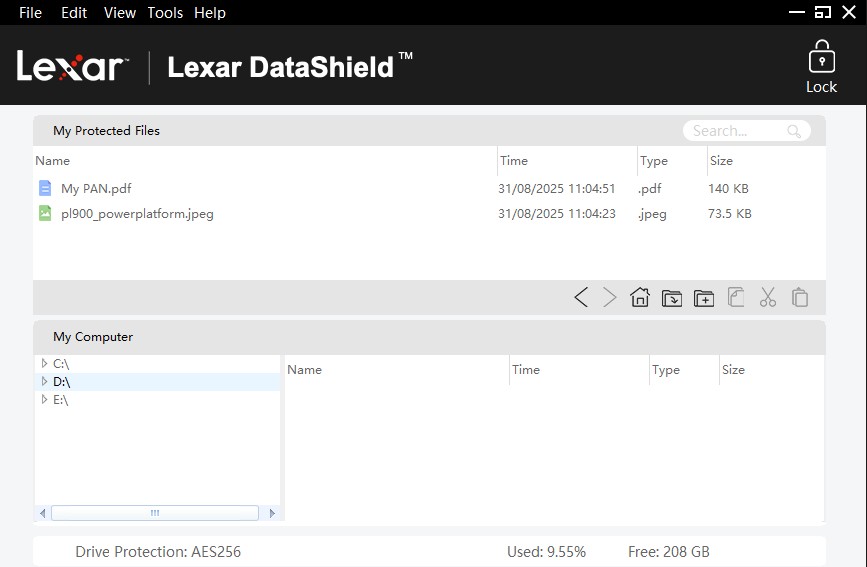Expand the D:\ drive tree node
The height and width of the screenshot is (567, 867).
(44, 382)
